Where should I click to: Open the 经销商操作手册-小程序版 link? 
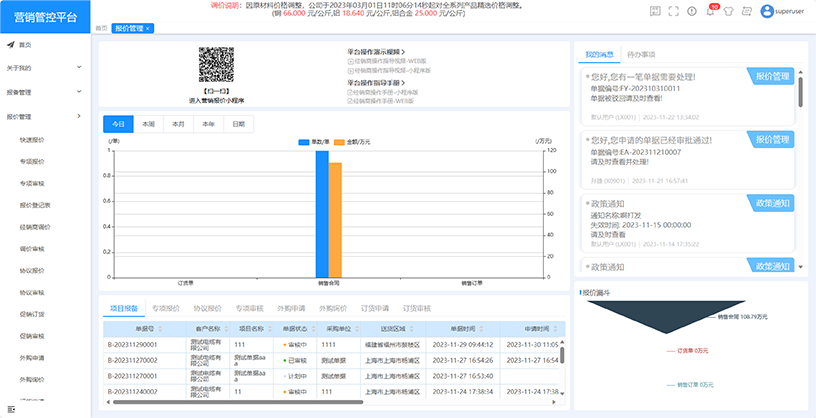click(x=382, y=92)
